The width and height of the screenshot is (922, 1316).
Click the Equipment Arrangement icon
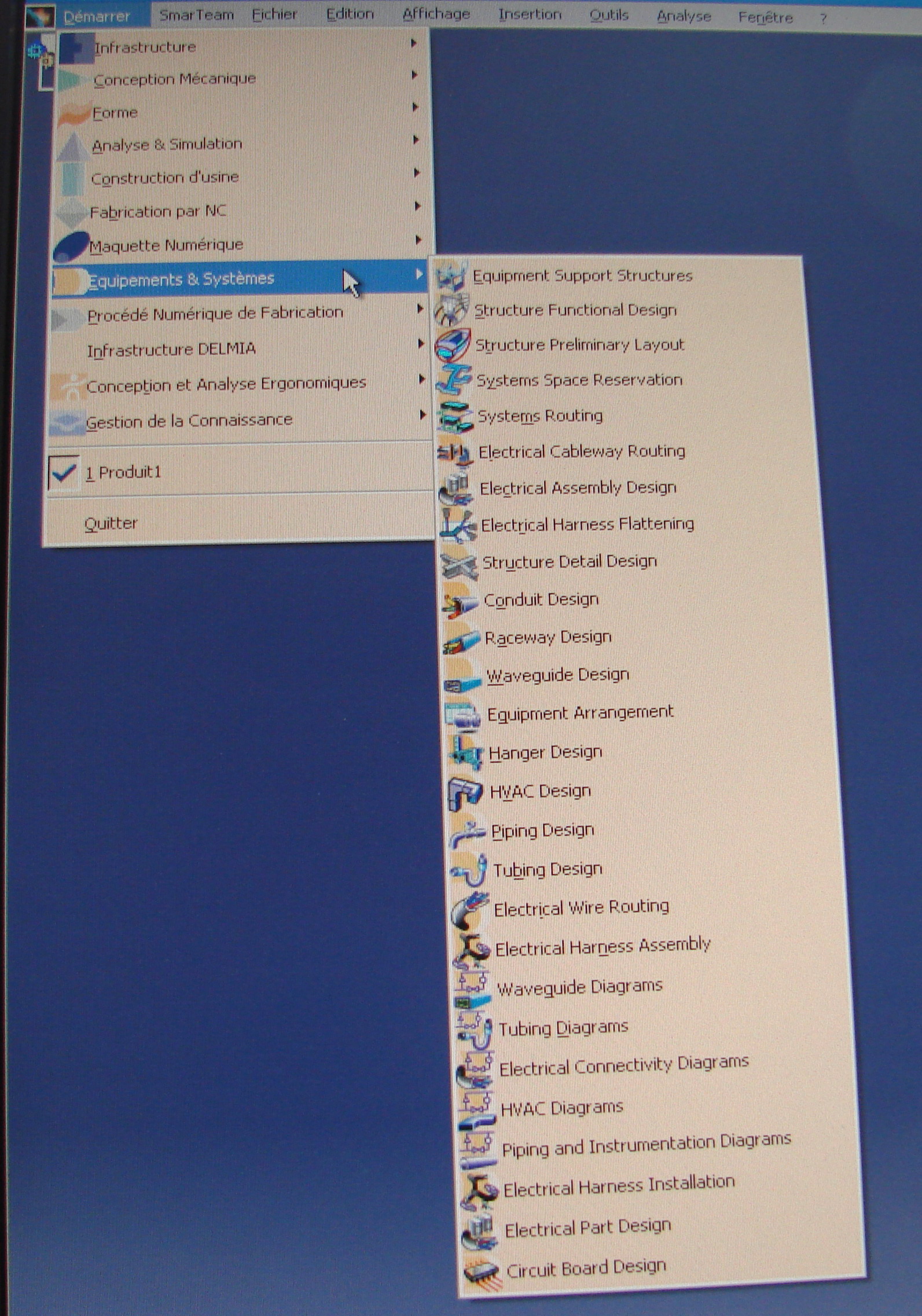[462, 715]
